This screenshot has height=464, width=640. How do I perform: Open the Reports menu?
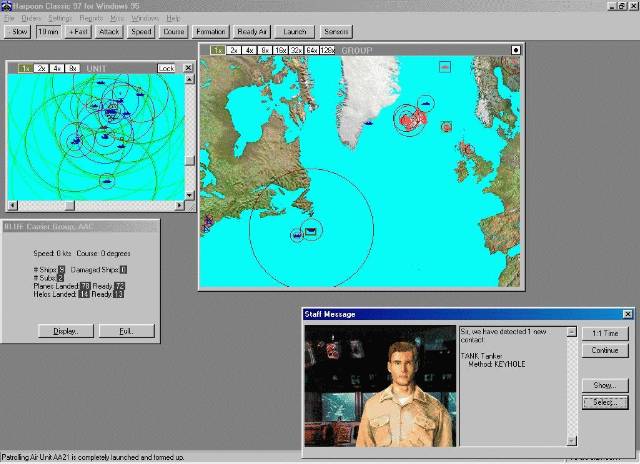pyautogui.click(x=91, y=18)
